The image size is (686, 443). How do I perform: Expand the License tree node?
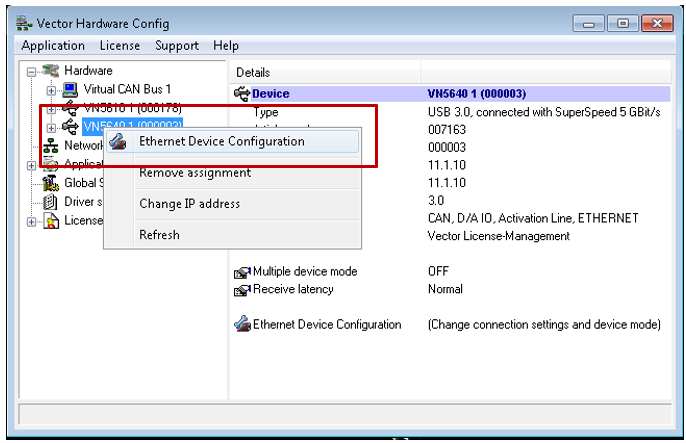[x=32, y=222]
